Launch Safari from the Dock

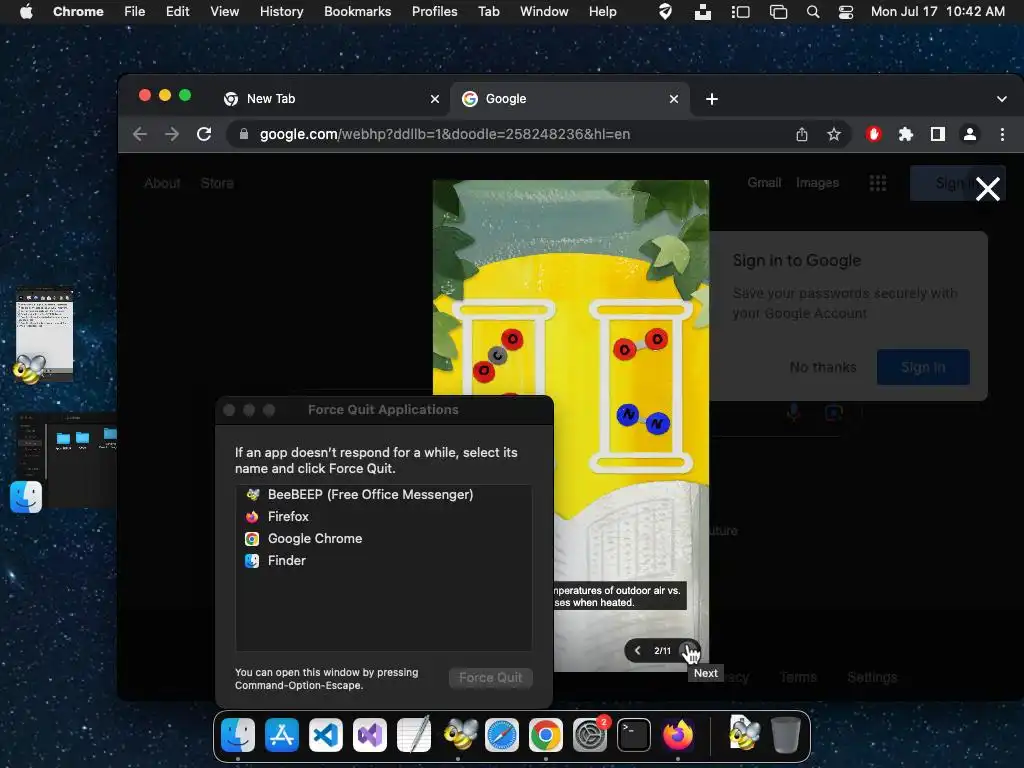[502, 735]
